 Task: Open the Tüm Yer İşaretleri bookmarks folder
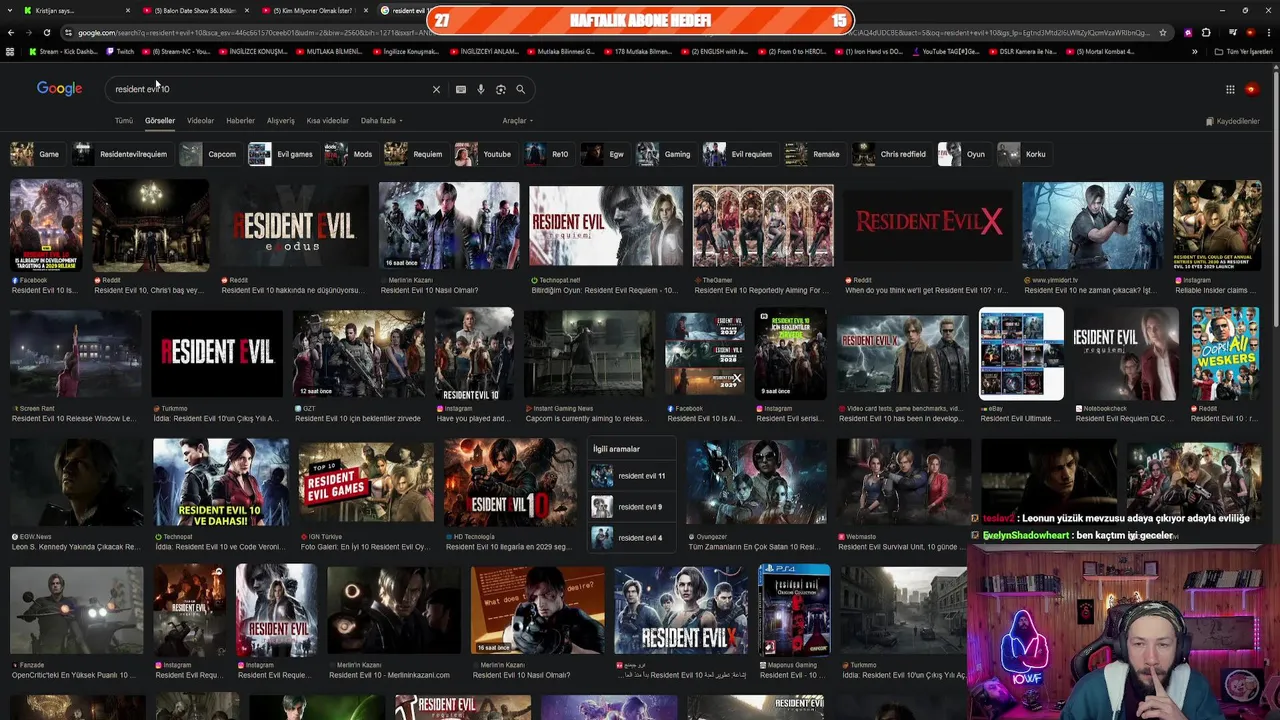pos(1244,51)
